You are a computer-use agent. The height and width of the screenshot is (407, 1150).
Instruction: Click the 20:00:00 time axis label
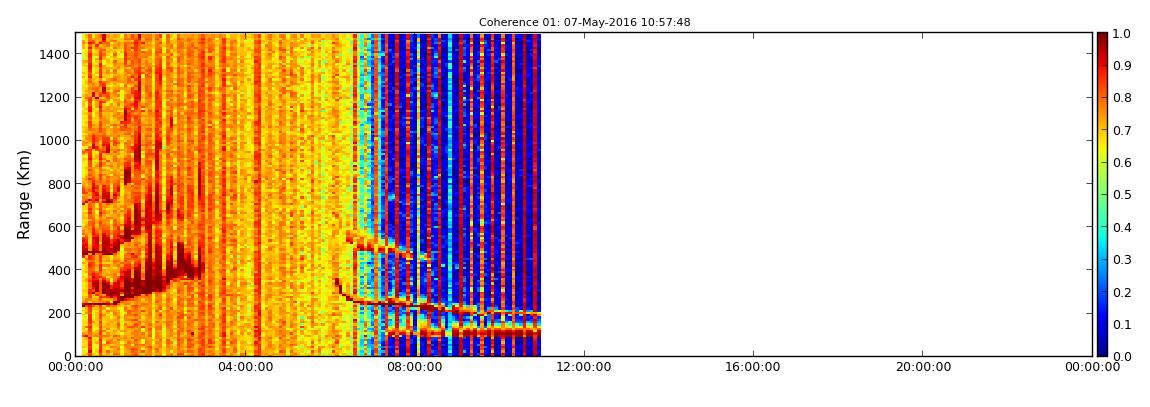923,368
